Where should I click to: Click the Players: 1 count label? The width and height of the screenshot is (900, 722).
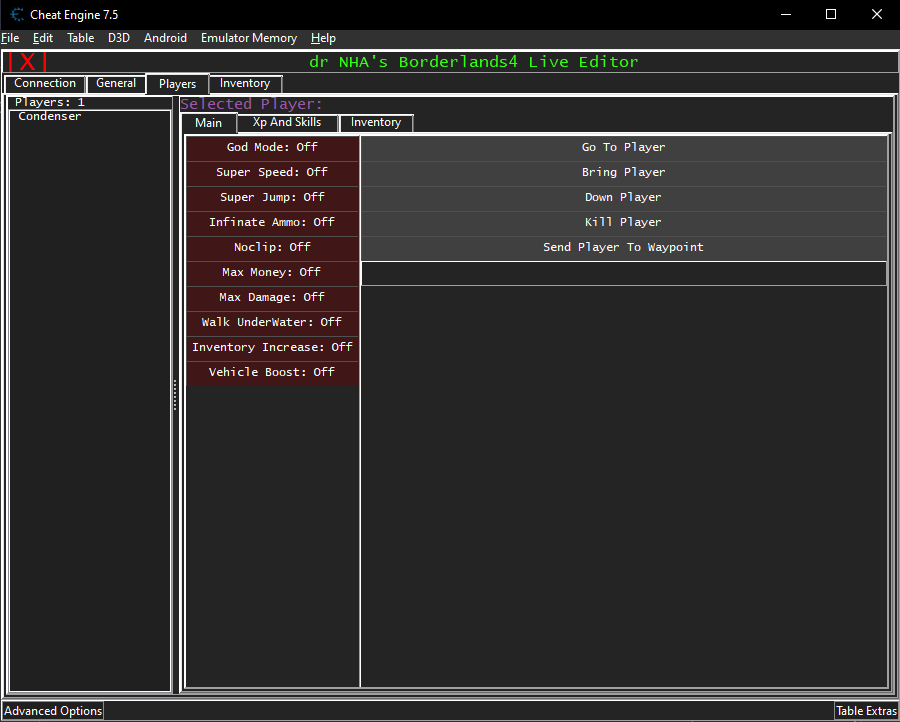coord(50,102)
